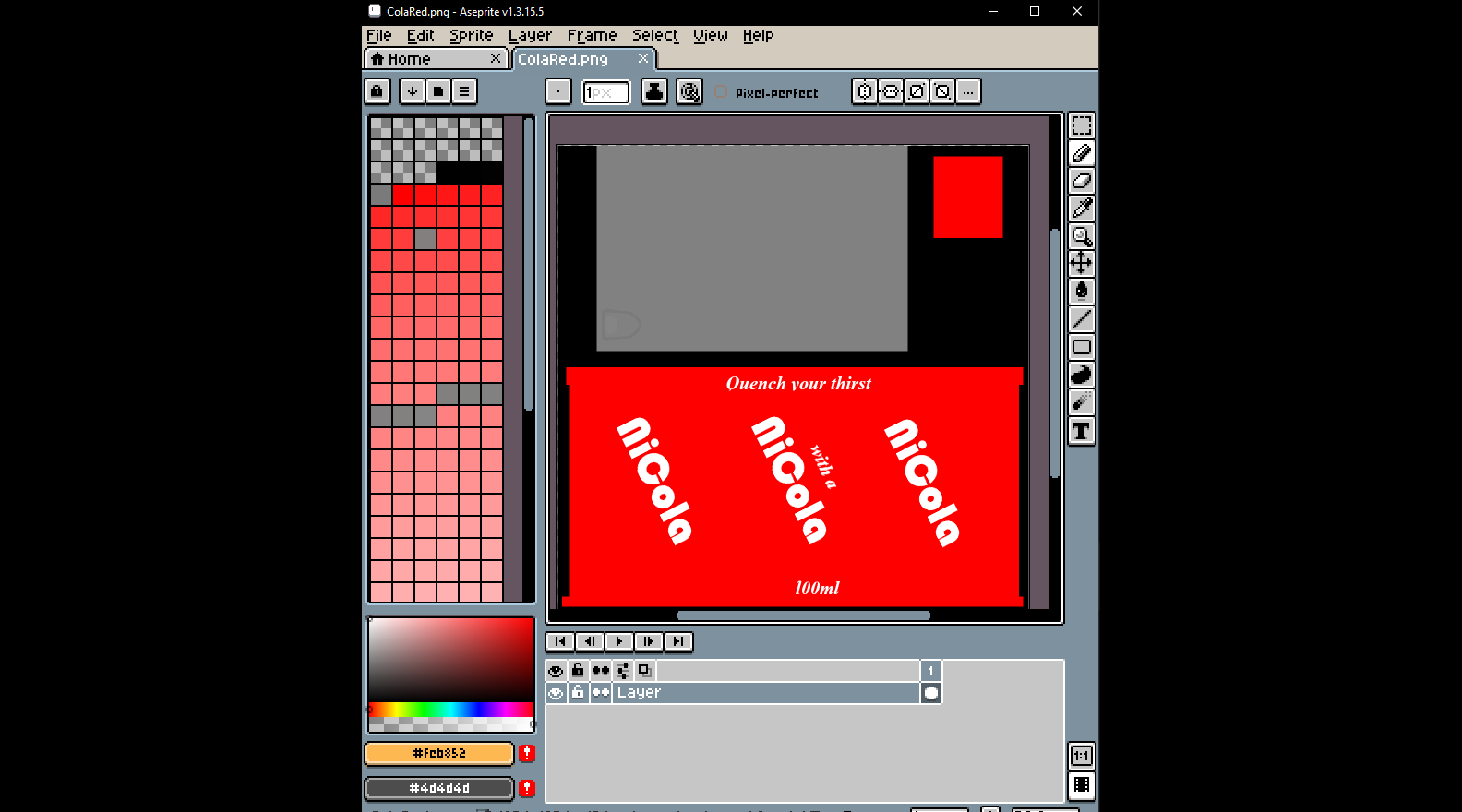
Task: Enable the Pixel-perfect checkbox
Action: coord(721,92)
